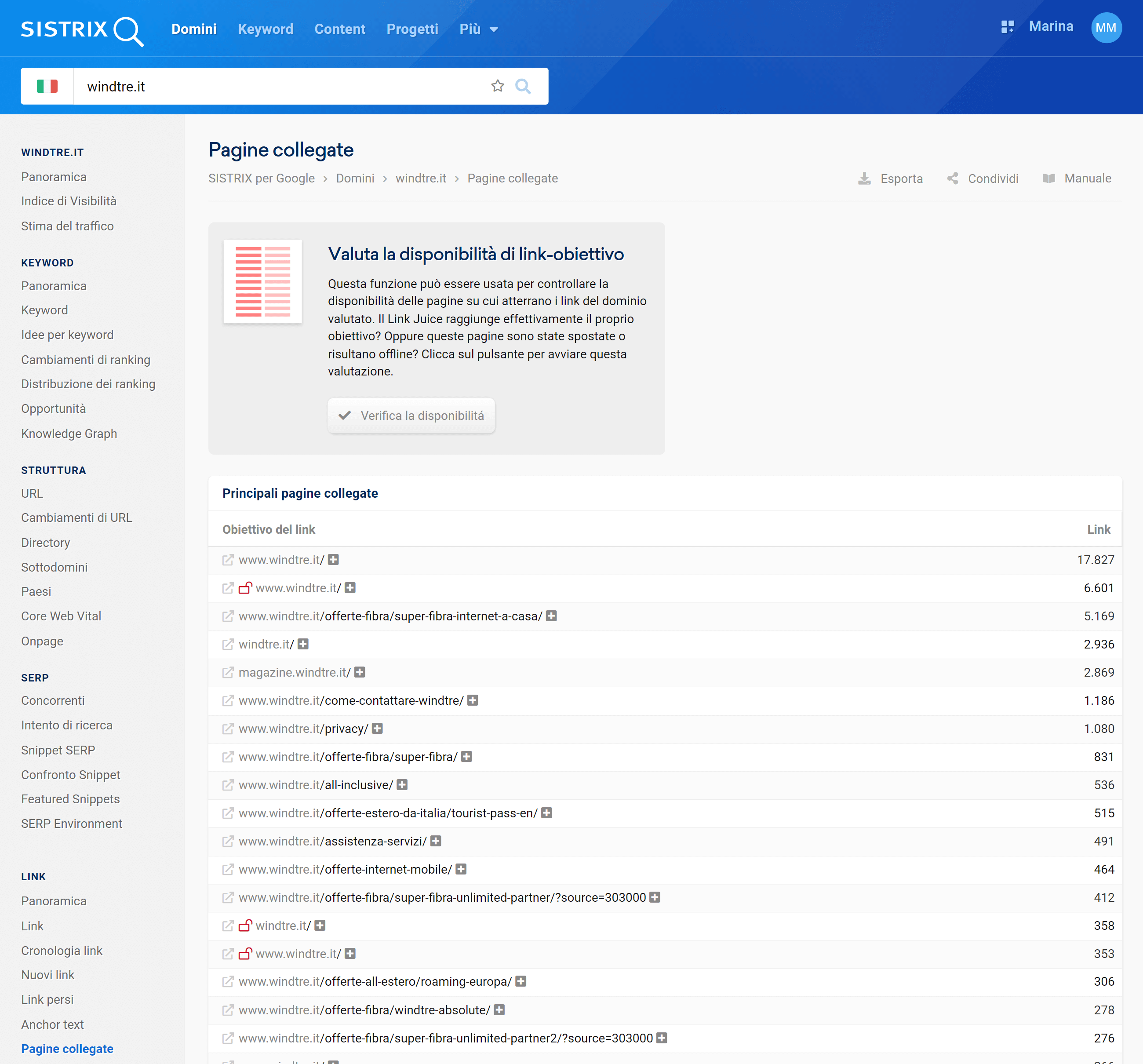Screen dimensions: 1143x1064
Task: Select Pagine collegate in sidebar
Action: point(67,1049)
